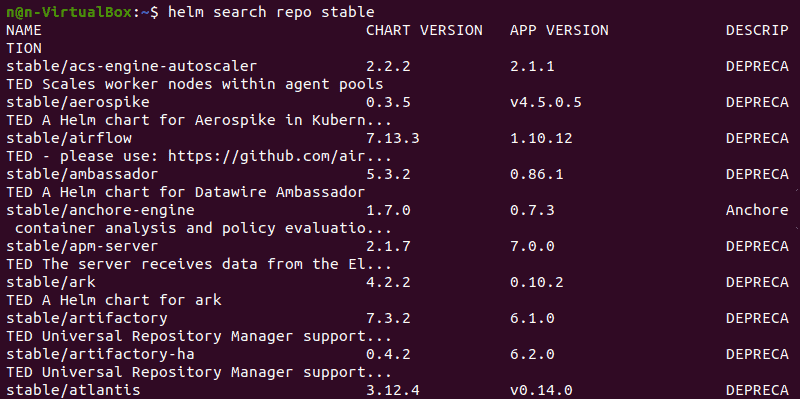Screen dimensions: 800x399
Task: Click the stable/artifactory-ha chart name
Action: tap(100, 355)
